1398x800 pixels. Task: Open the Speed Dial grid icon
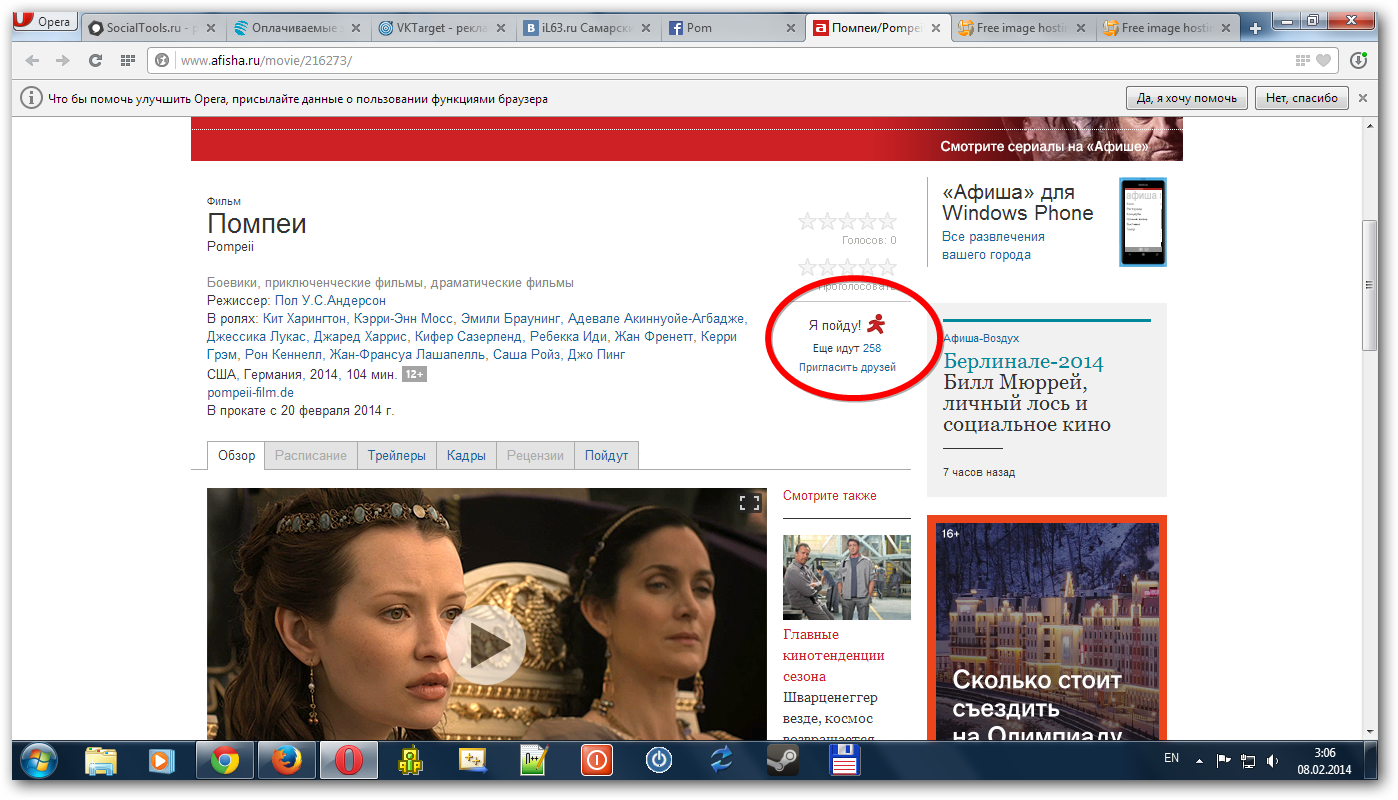[127, 61]
